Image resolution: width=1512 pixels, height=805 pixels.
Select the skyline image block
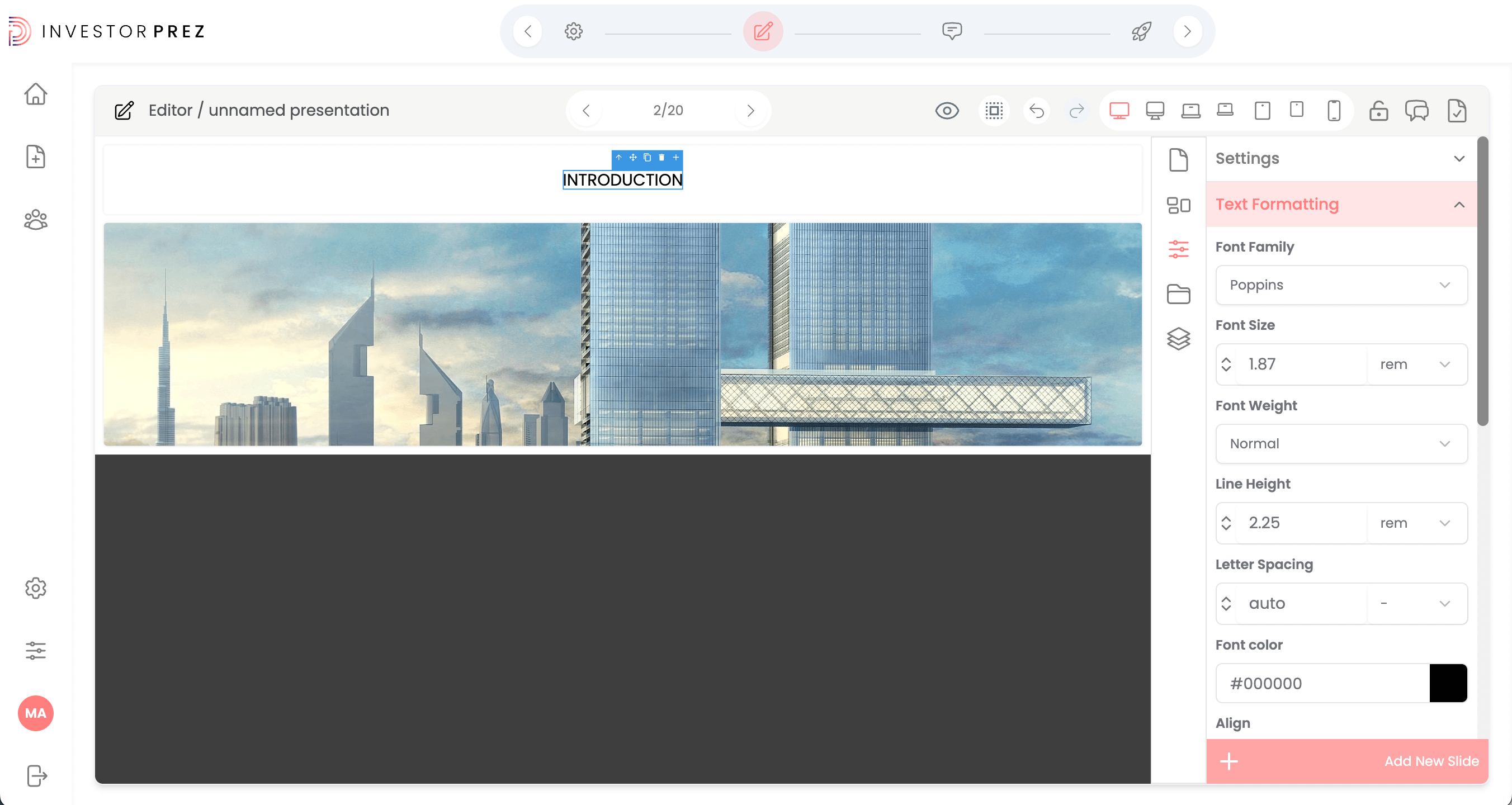pyautogui.click(x=622, y=334)
